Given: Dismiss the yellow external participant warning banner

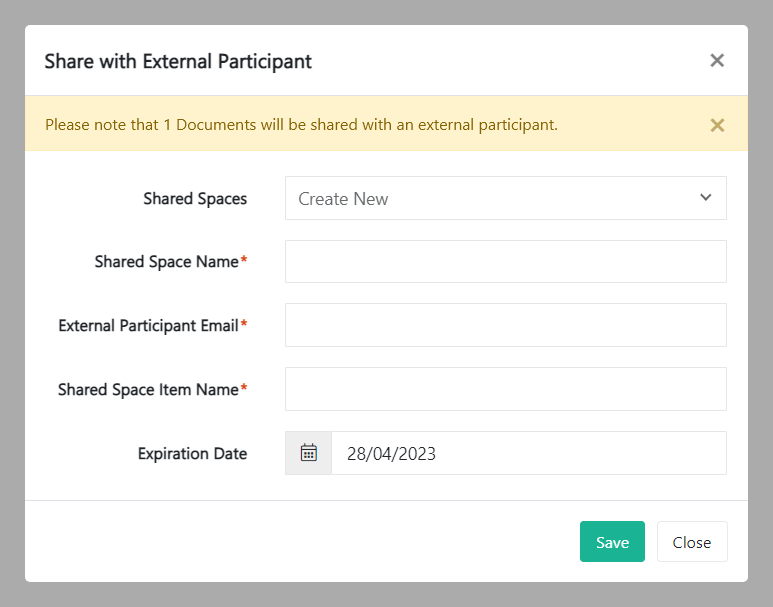Looking at the screenshot, I should pos(717,125).
